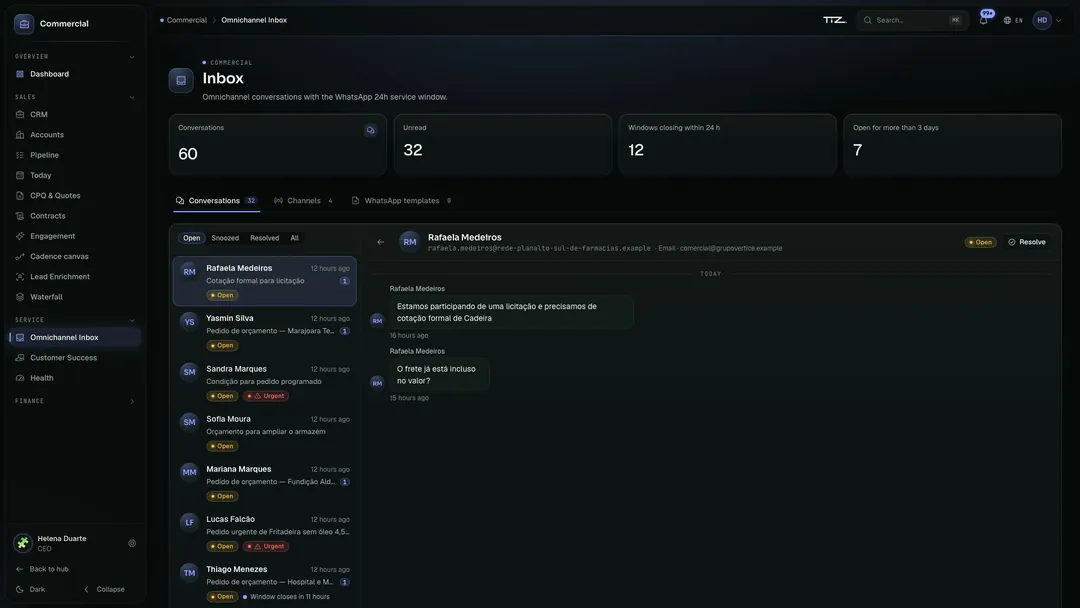Open WhatsApp templates tab
The width and height of the screenshot is (1080, 608).
click(x=402, y=201)
